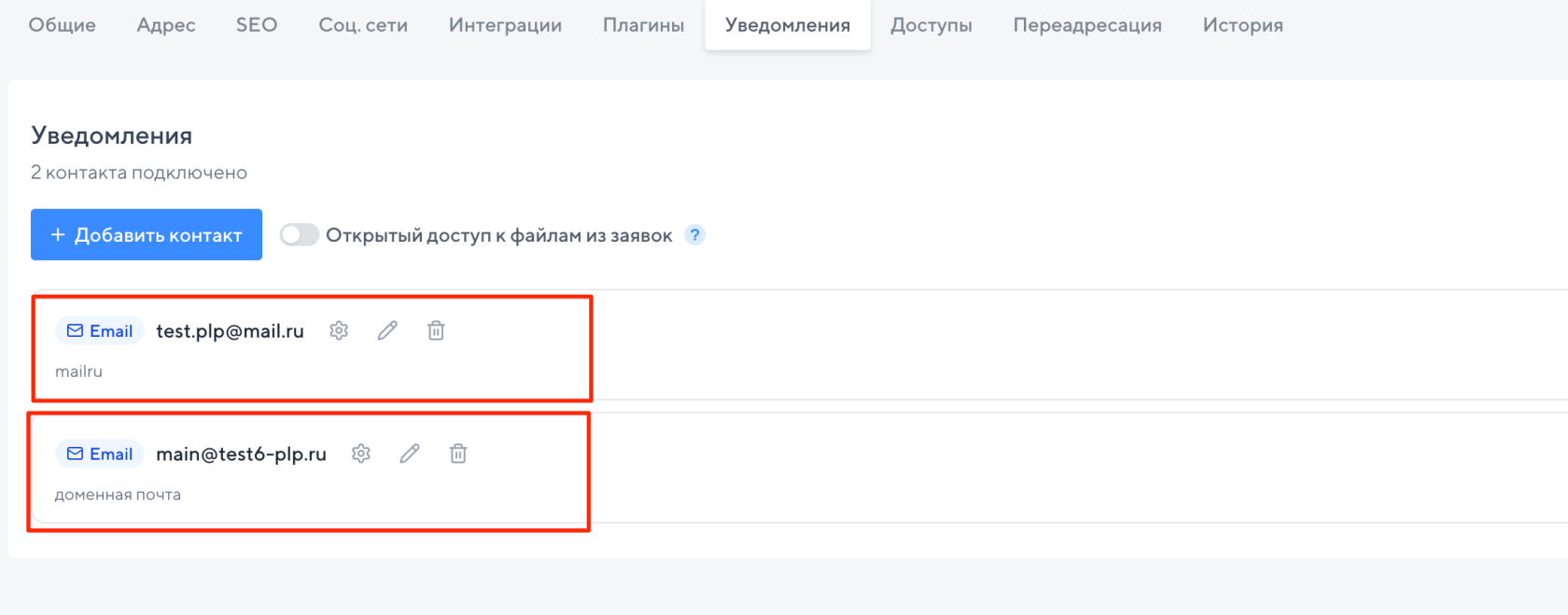Viewport: 1568px width, 615px height.
Task: Open the Адрес tab
Action: 166,25
